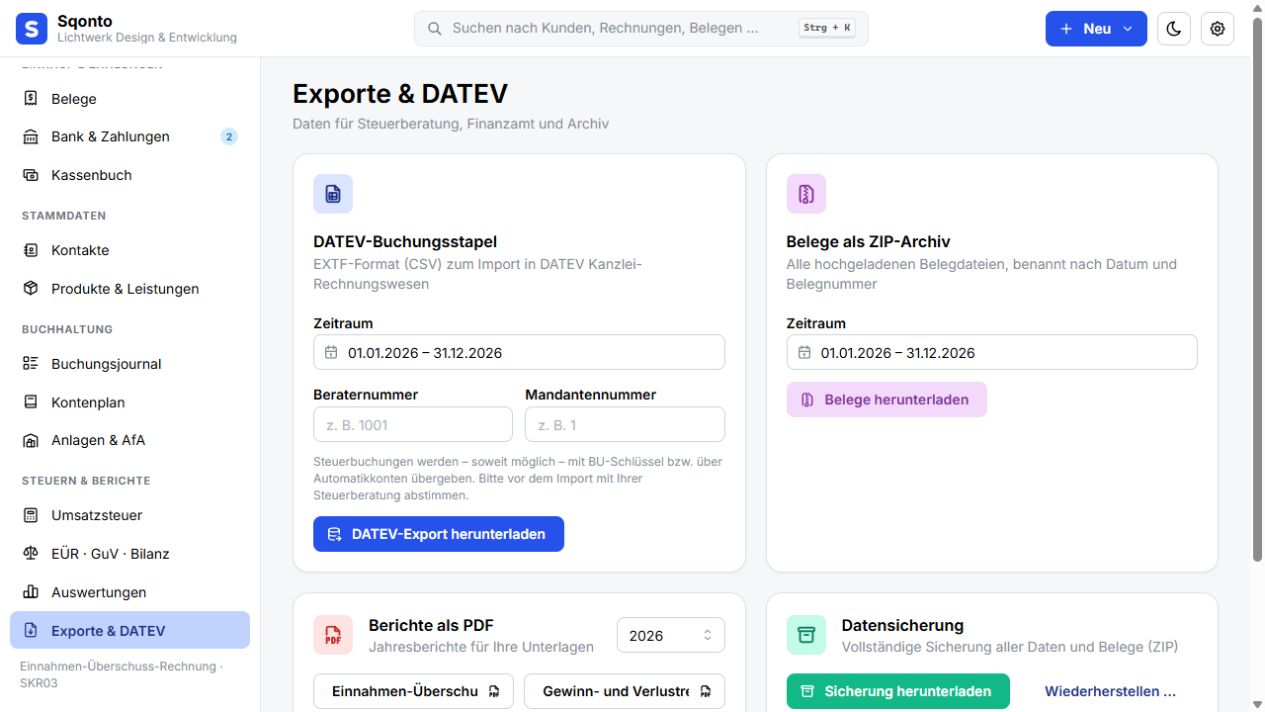Image resolution: width=1265 pixels, height=712 pixels.
Task: Click the Kassenbuch sidebar icon
Action: coord(31,175)
